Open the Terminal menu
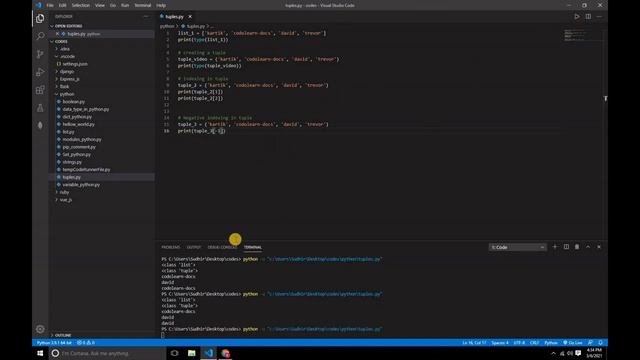This screenshot has height=360, width=640. tap(142, 5)
